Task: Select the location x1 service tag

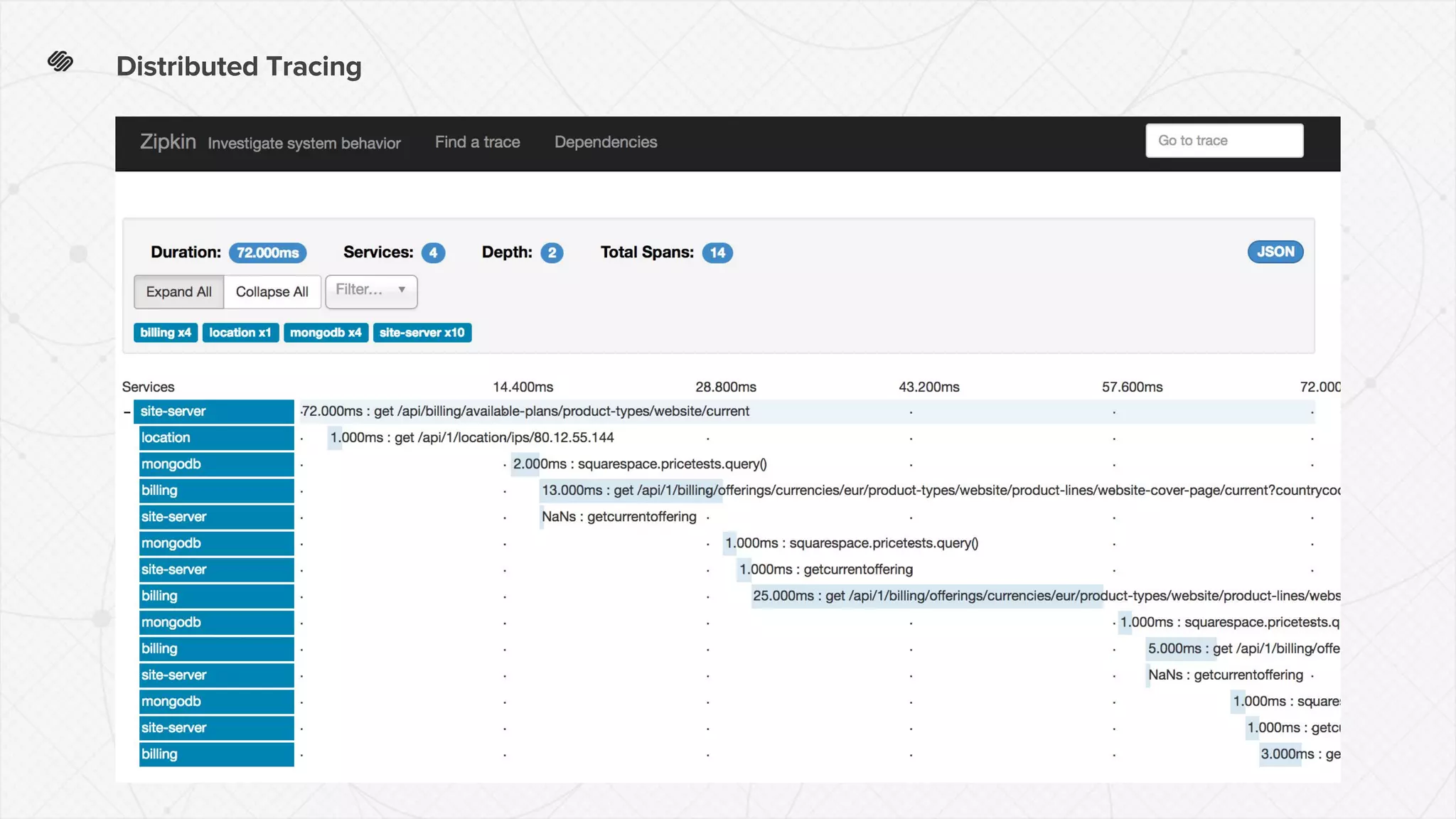Action: tap(240, 333)
